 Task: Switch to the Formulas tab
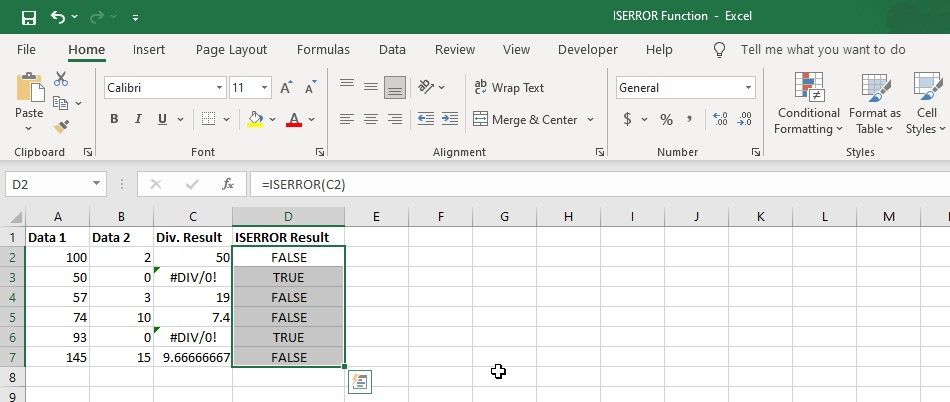pyautogui.click(x=323, y=50)
